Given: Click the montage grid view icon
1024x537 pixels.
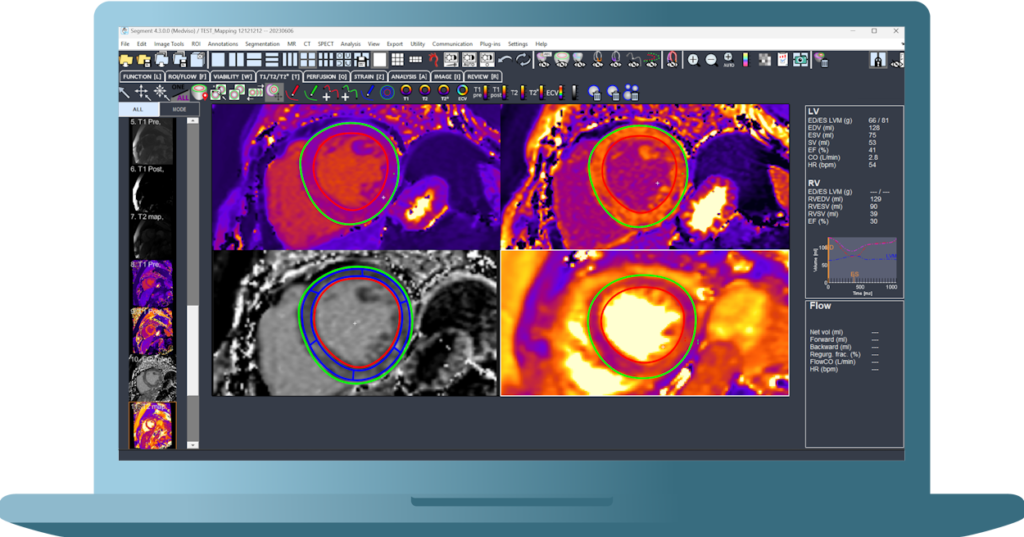Looking at the screenshot, I should pyautogui.click(x=397, y=60).
